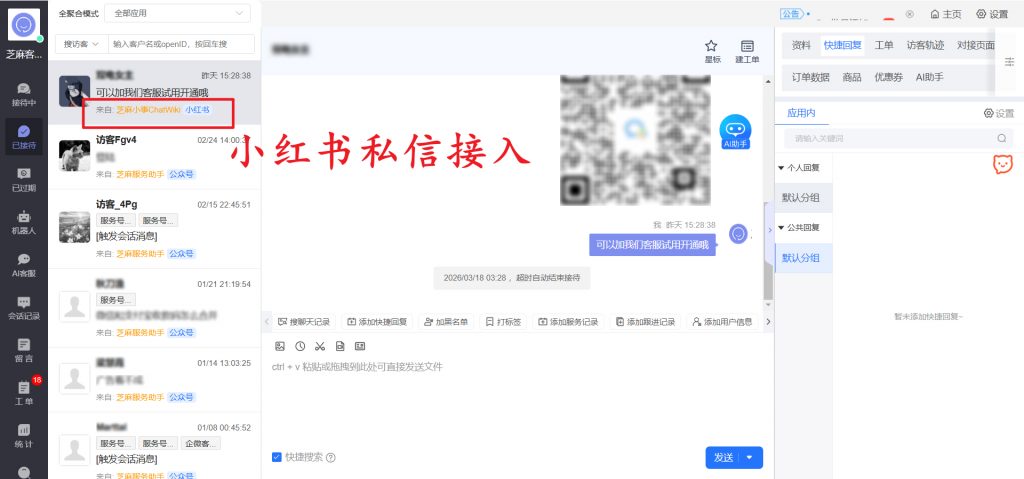Open the 已过期 sidebar section
This screenshot has width=1024, height=479.
click(24, 180)
